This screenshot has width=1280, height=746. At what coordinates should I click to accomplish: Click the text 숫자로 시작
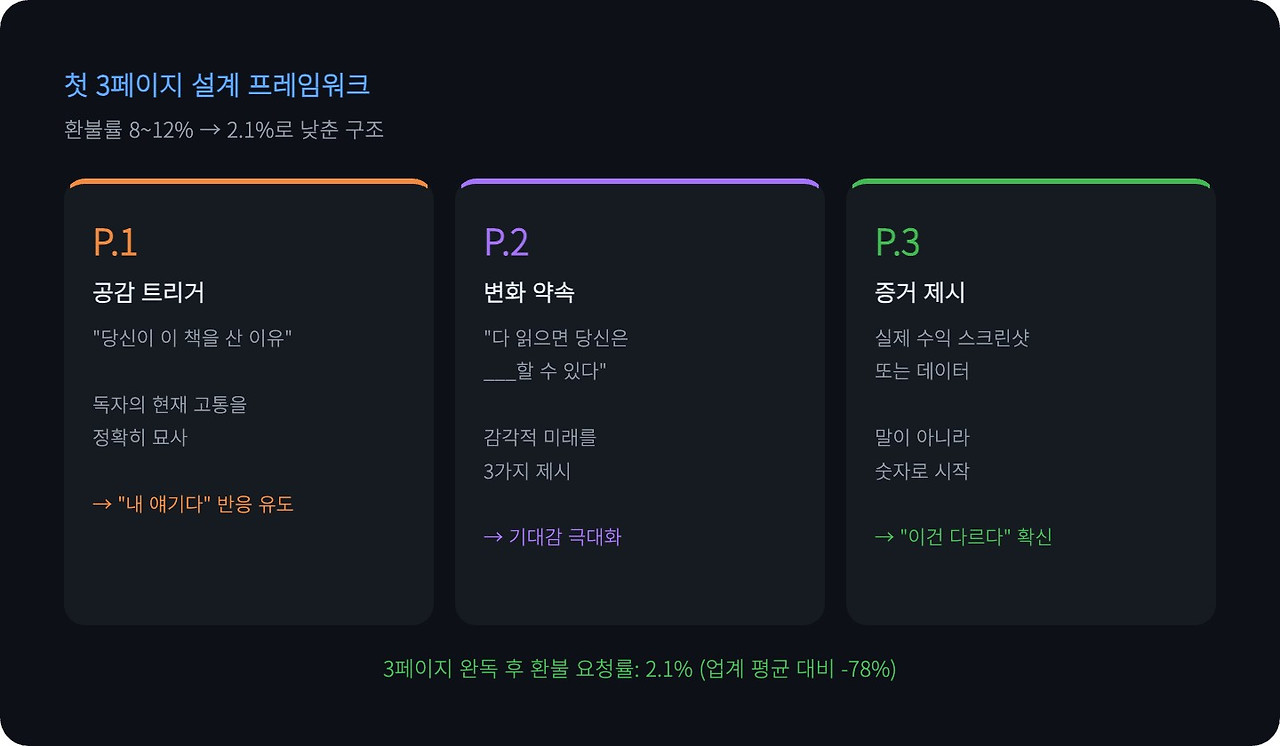pos(922,470)
